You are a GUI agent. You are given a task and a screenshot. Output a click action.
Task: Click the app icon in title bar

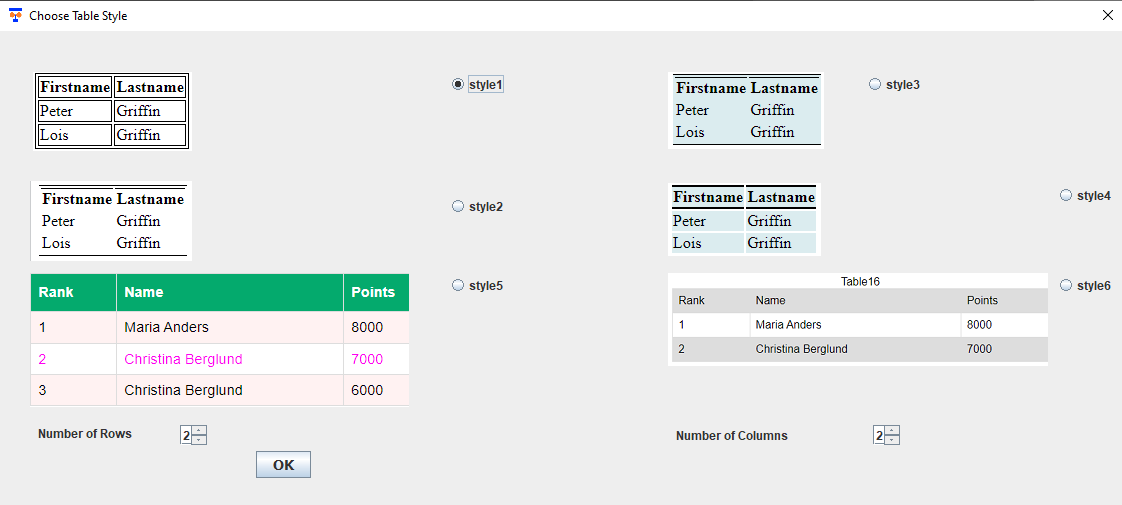point(15,15)
